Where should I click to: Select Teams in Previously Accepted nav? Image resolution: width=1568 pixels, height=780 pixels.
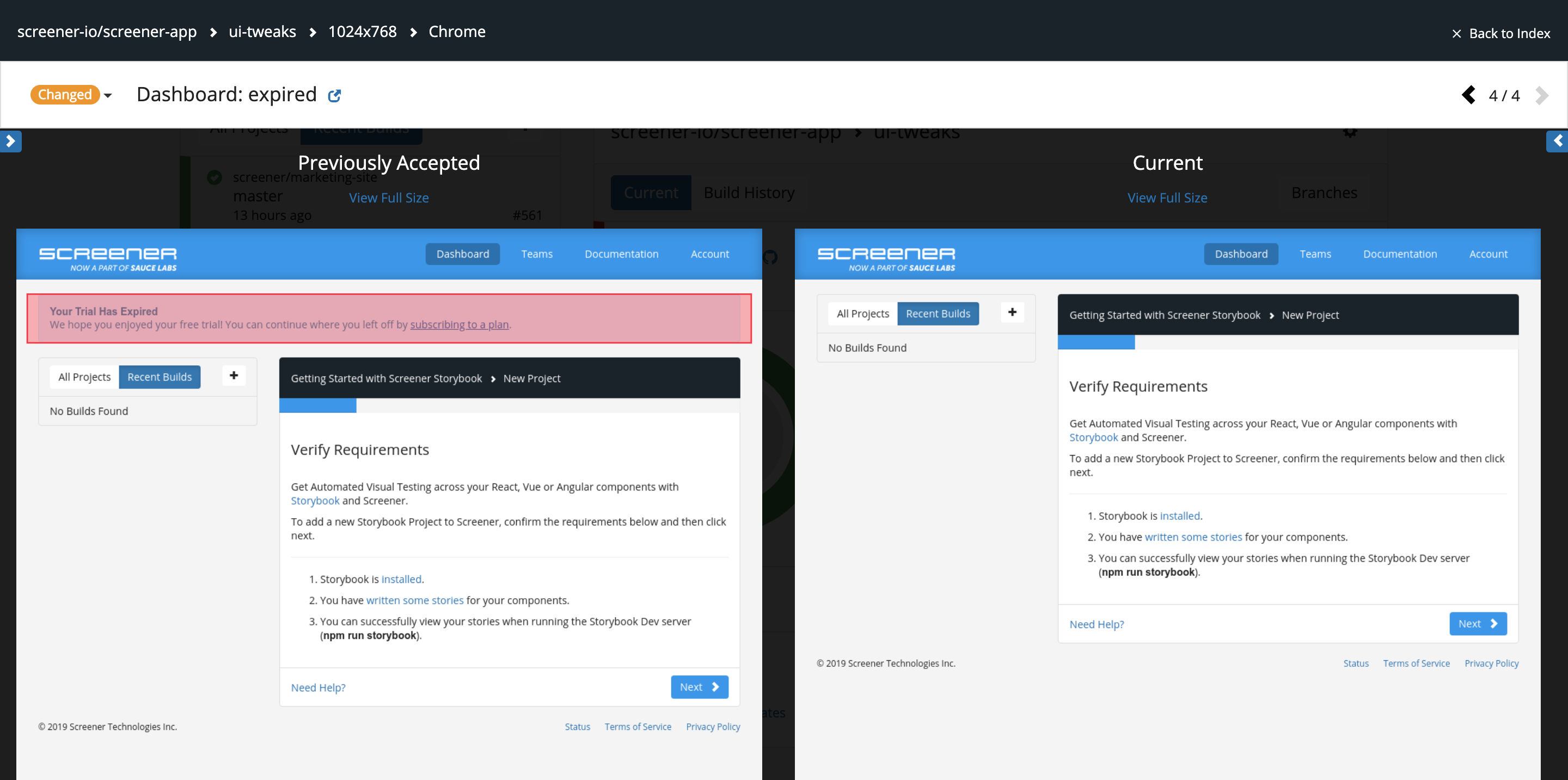click(537, 254)
